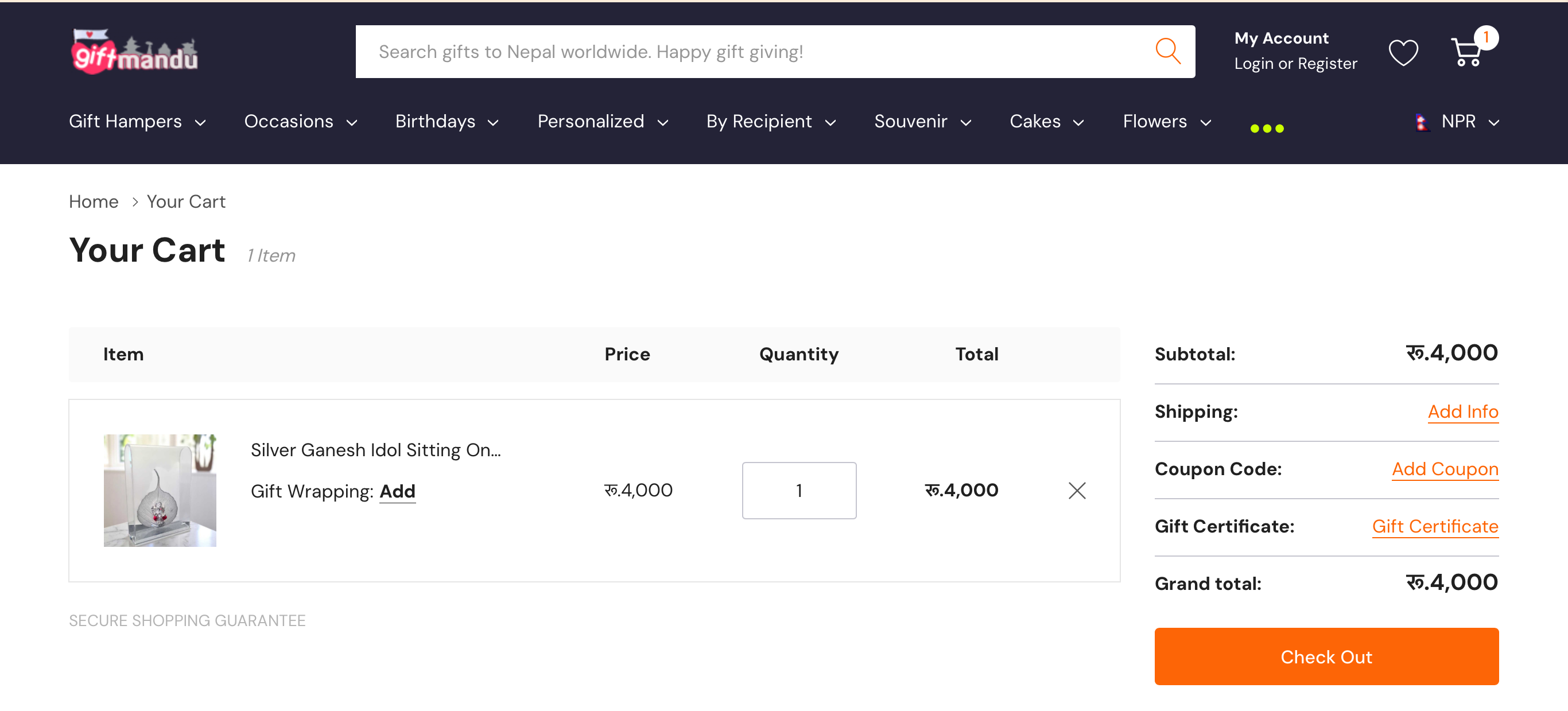Click SECURE SHOPPING GUARANTEE text
The image size is (1568, 711).
(187, 620)
